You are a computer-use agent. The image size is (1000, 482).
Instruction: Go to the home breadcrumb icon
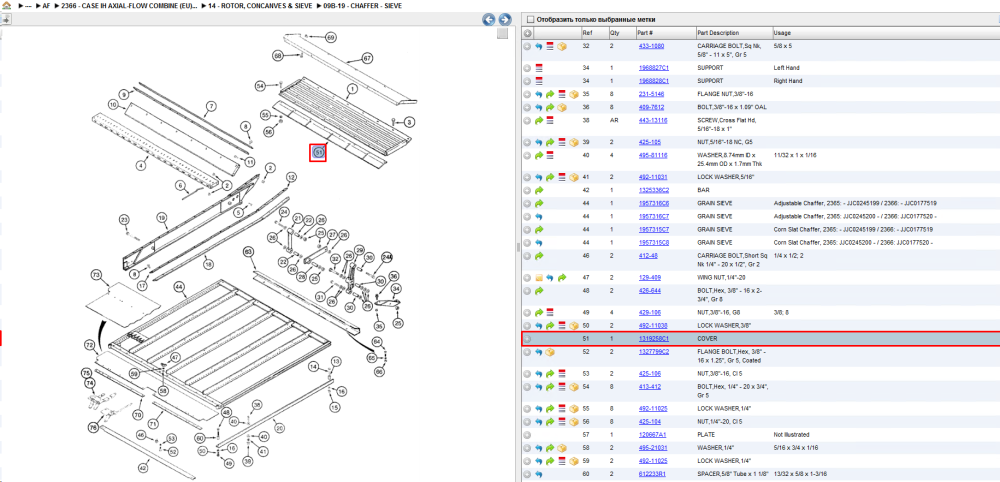point(6,5)
